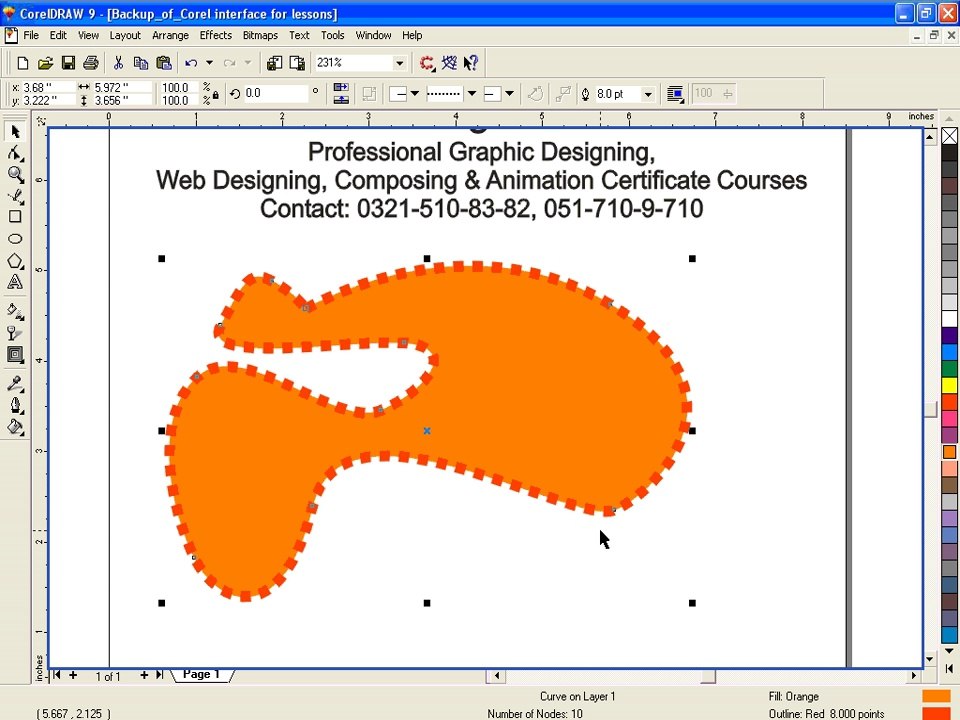Switch to the Page 1 tab
The height and width of the screenshot is (720, 960).
201,675
